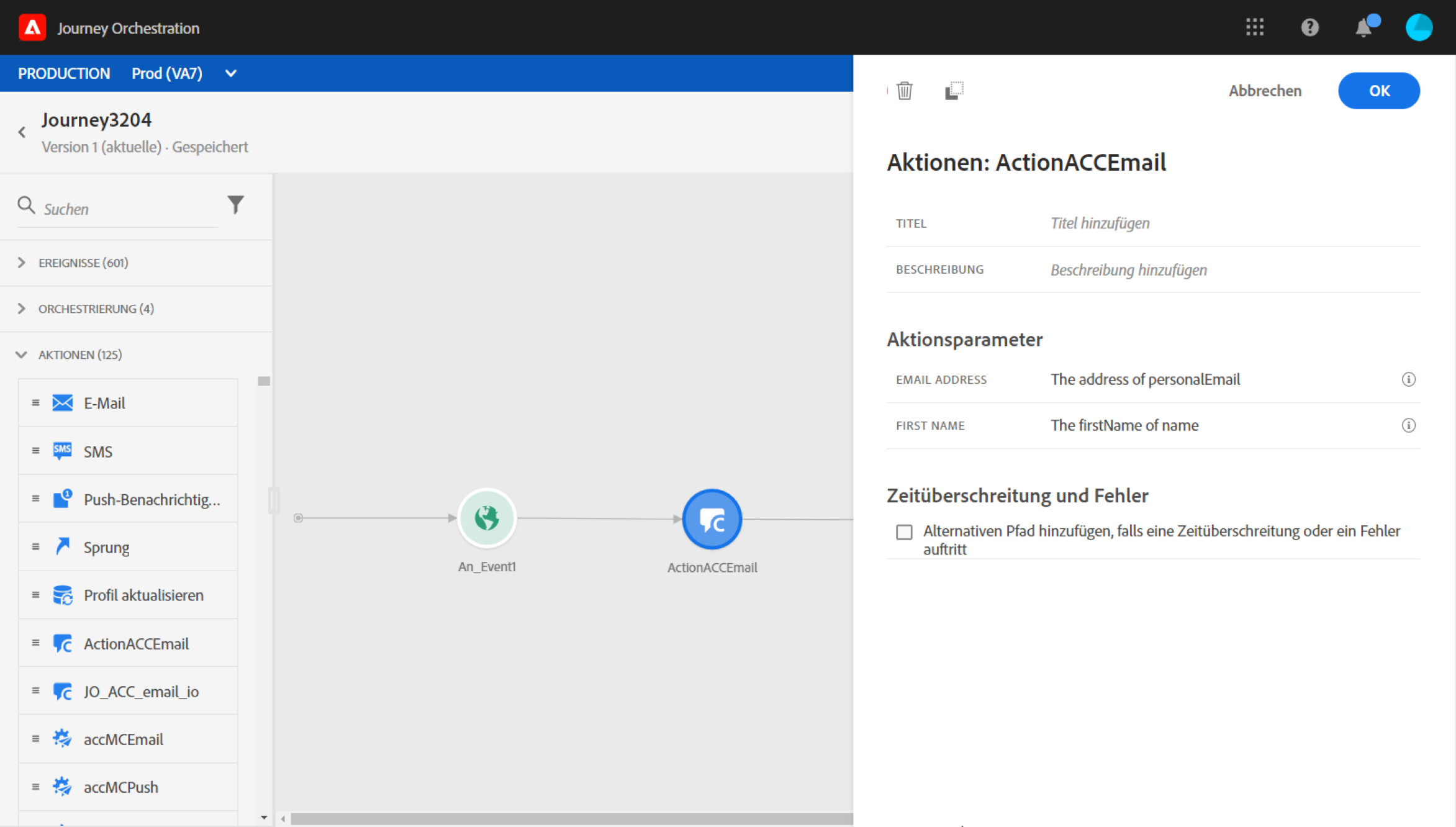Viewport: 1456px width, 827px height.
Task: Click the trash delete activity icon
Action: point(905,91)
